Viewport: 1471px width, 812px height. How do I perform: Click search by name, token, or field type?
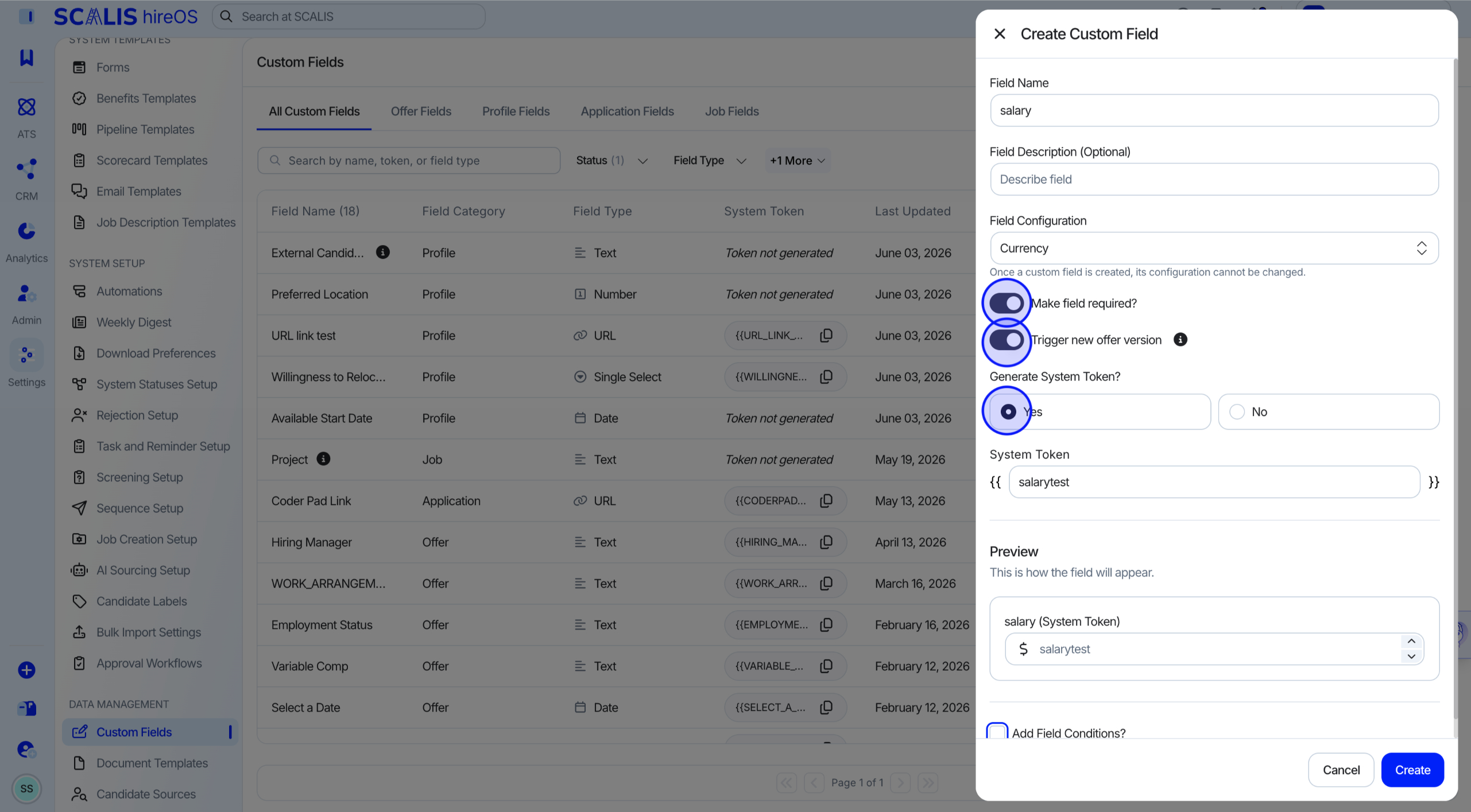coord(409,160)
